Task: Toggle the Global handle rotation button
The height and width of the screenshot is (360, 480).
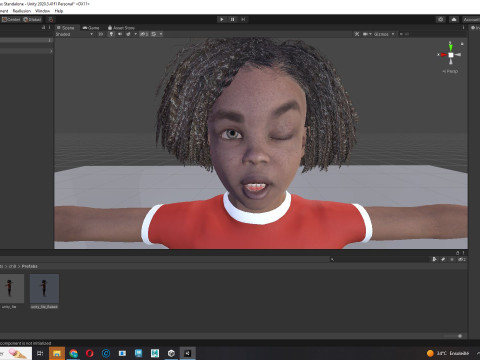Action: (x=32, y=19)
